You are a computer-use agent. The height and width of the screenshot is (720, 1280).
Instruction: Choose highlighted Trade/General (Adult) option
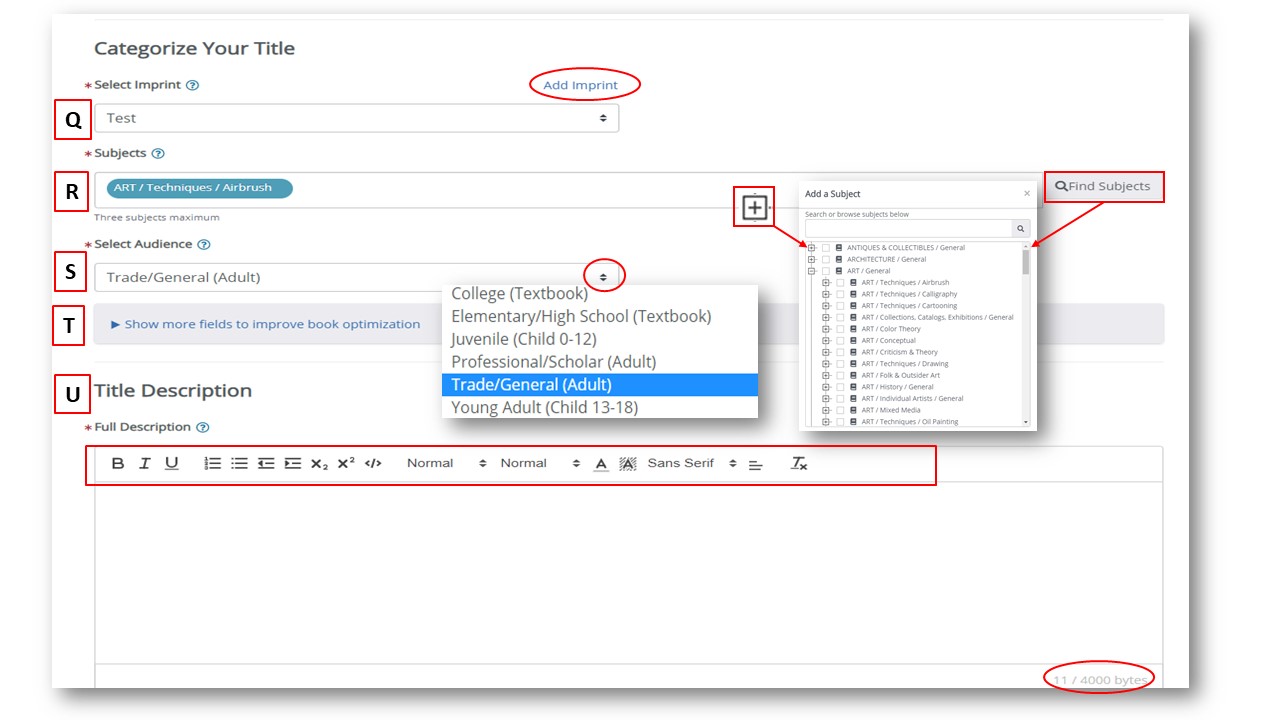coord(600,384)
